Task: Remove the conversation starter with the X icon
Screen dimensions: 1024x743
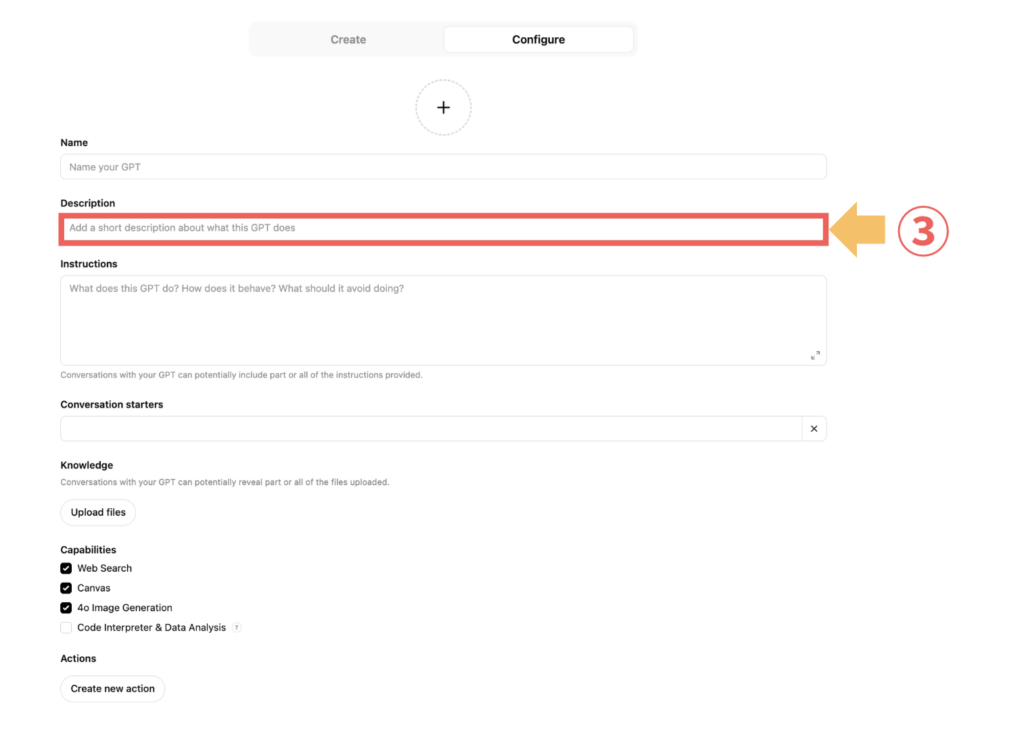Action: [814, 429]
